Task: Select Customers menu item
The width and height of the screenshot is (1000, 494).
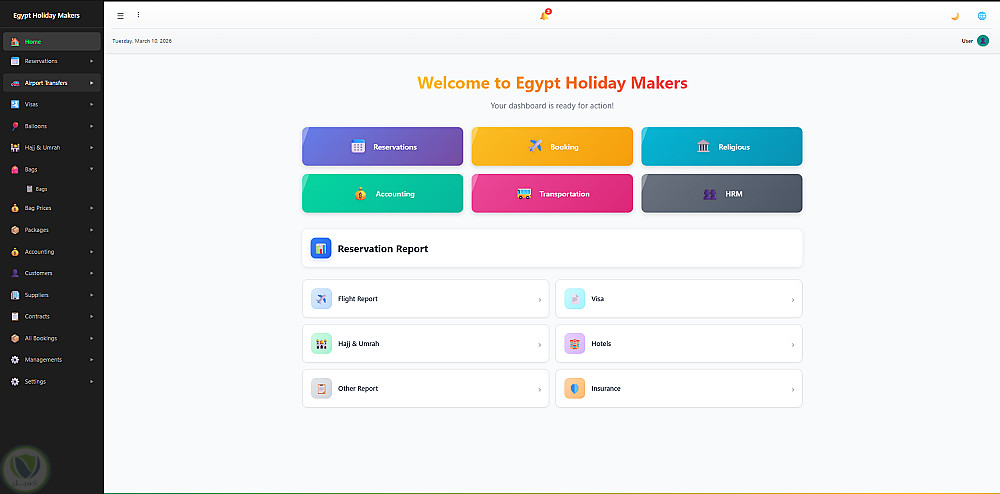Action: [52, 273]
